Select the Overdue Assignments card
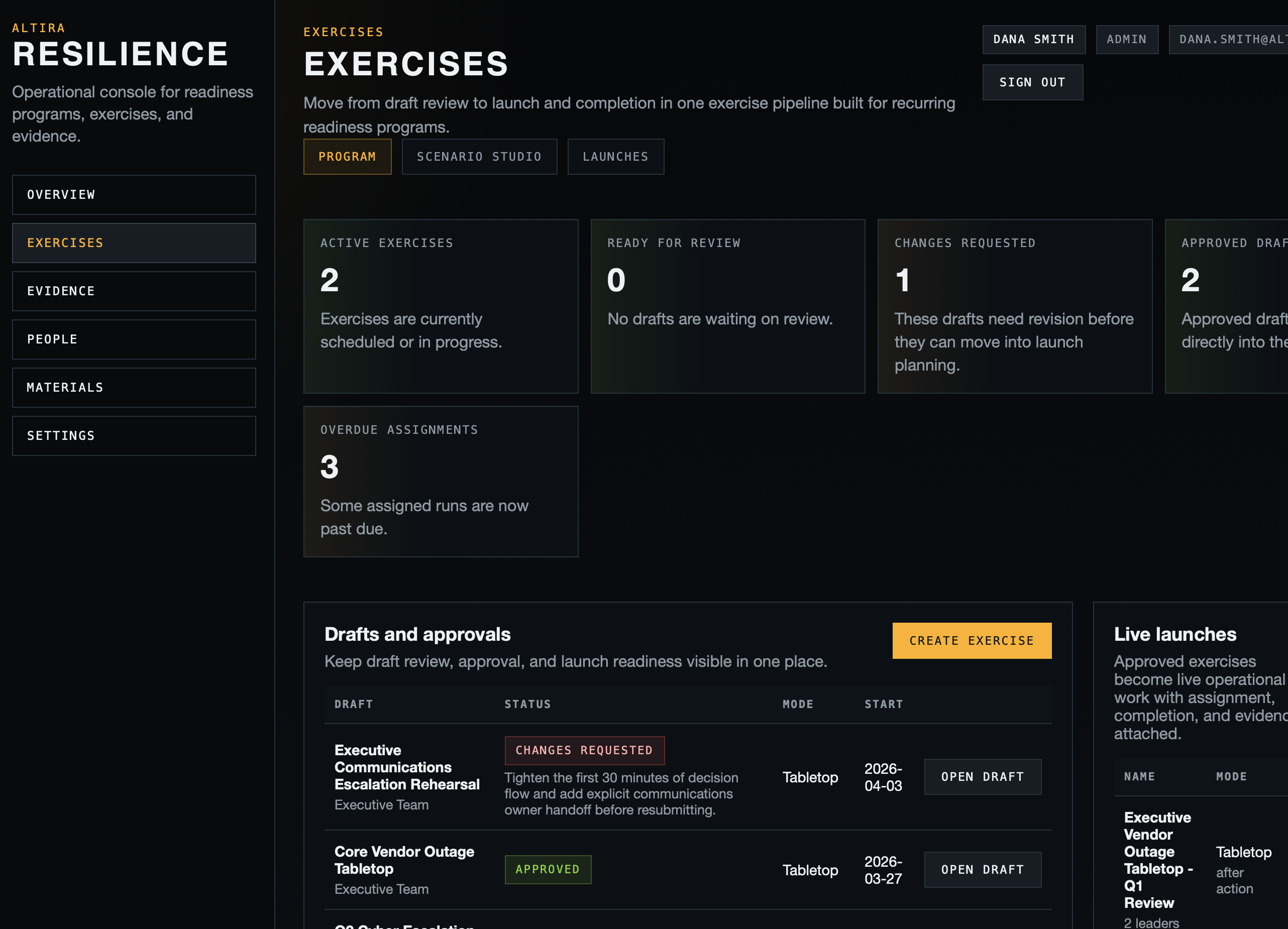 click(441, 481)
